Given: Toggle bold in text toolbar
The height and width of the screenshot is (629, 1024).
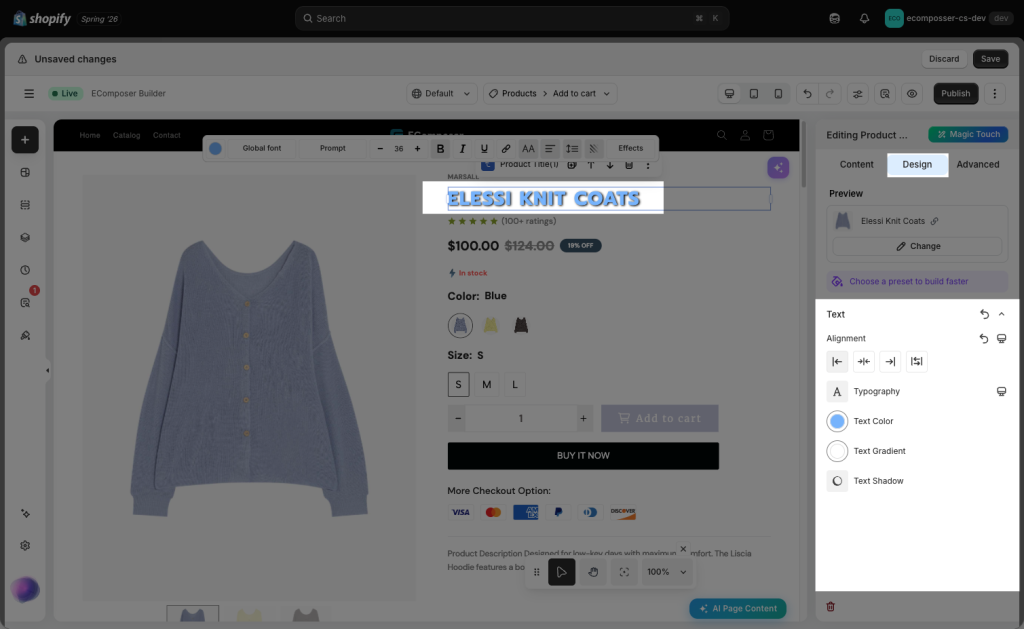Looking at the screenshot, I should 440,149.
